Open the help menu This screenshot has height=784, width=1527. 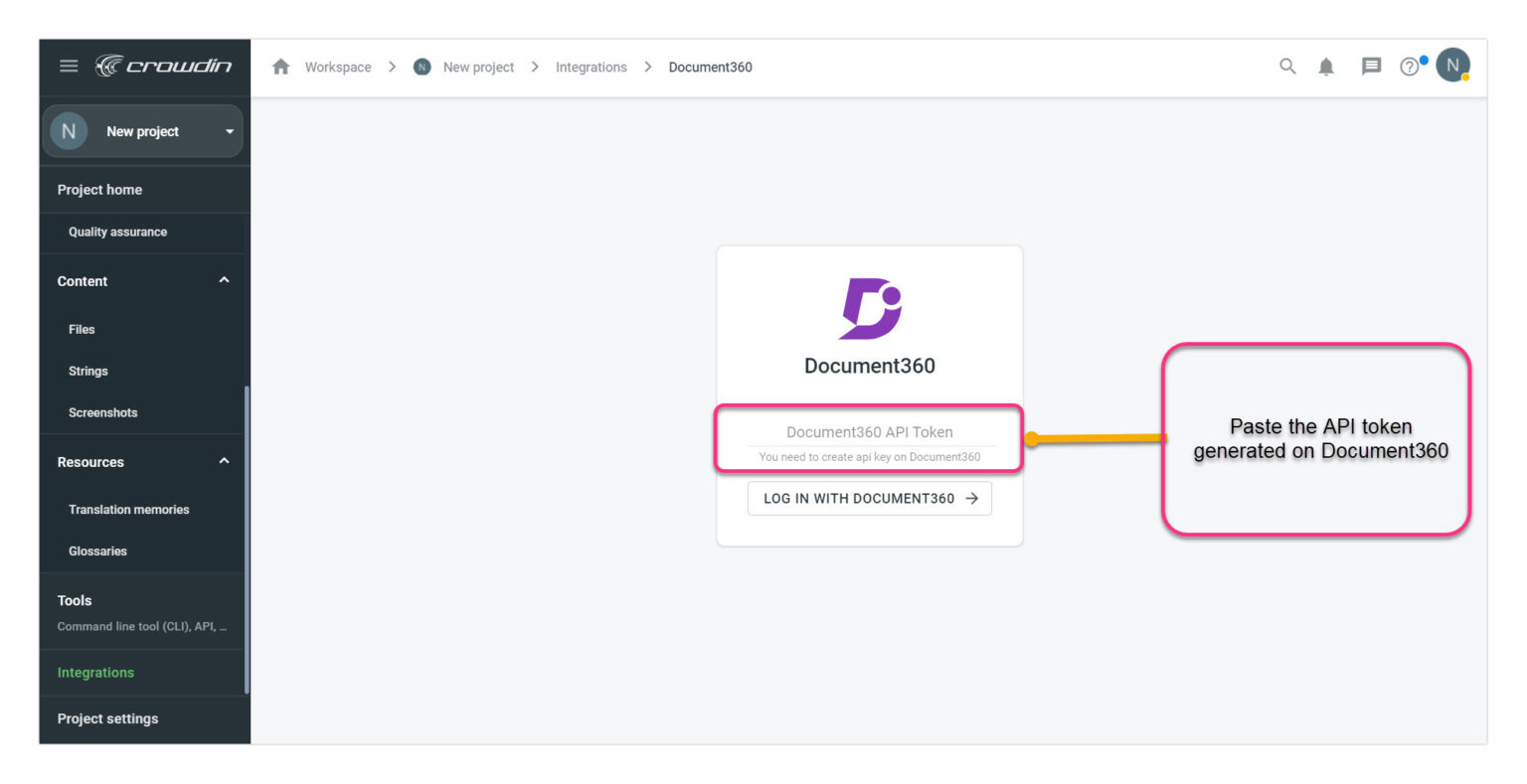click(1410, 67)
